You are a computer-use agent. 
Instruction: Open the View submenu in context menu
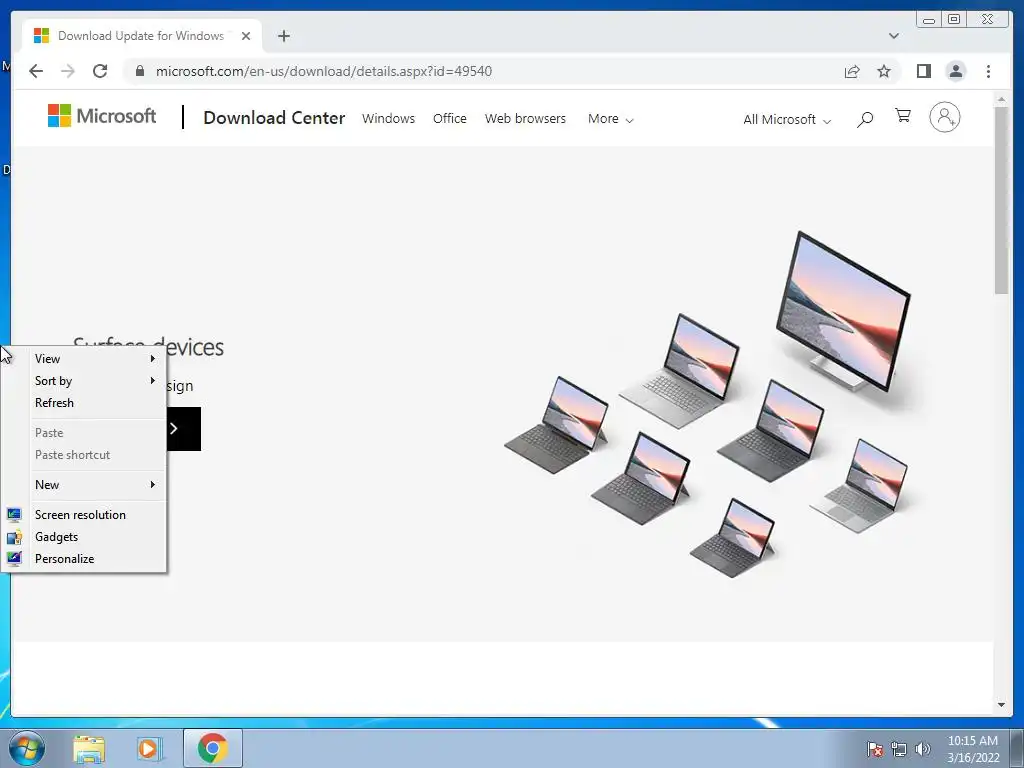click(84, 359)
